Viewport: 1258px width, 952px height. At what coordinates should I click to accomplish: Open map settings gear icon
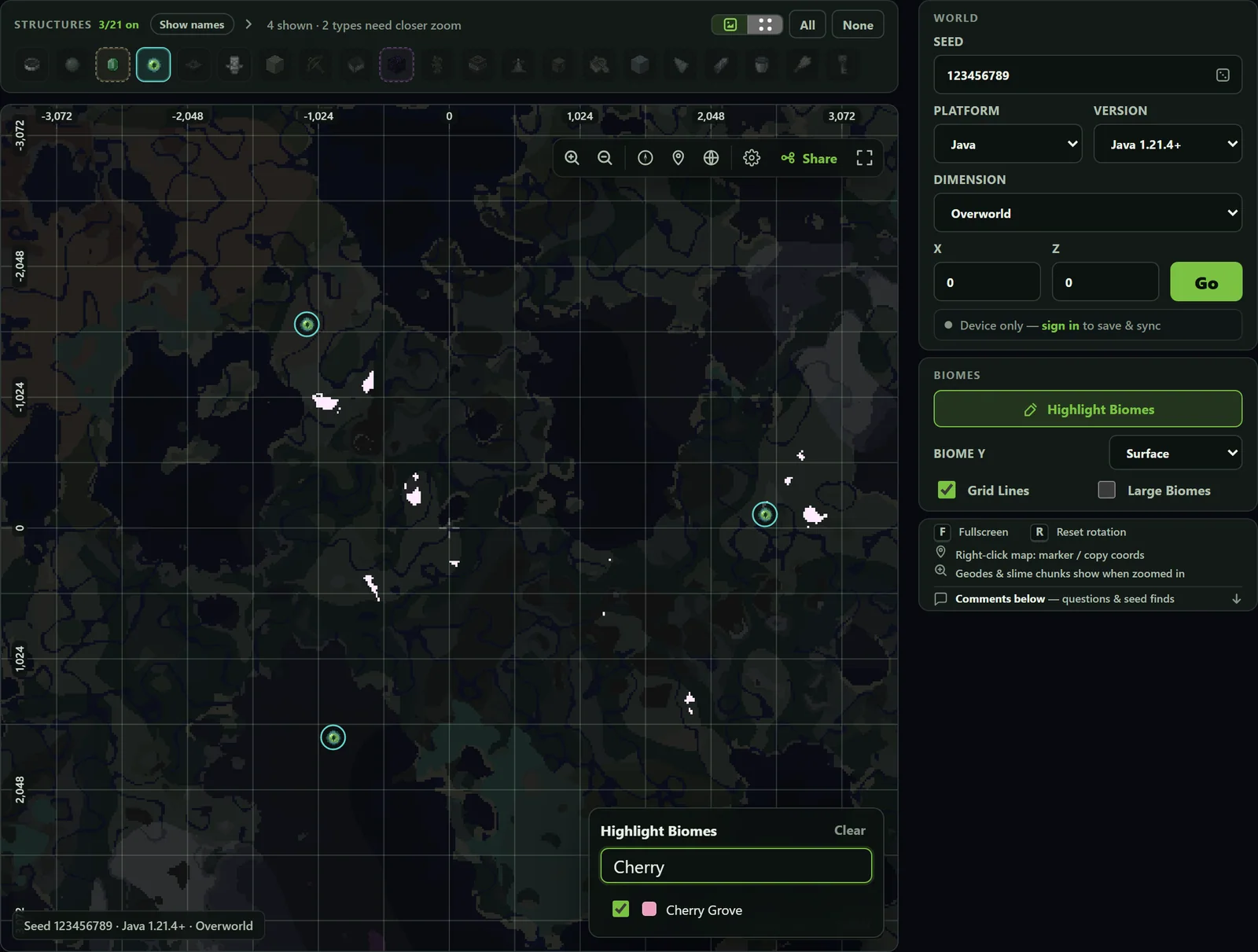coord(752,158)
